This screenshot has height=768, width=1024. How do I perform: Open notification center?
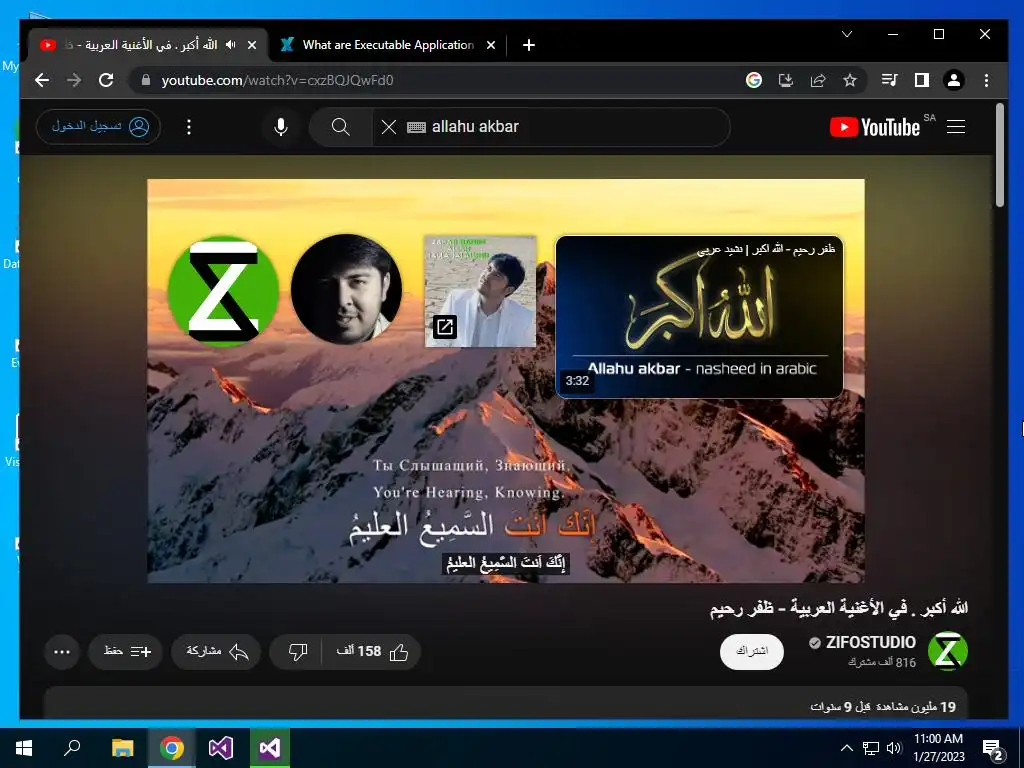(992, 748)
